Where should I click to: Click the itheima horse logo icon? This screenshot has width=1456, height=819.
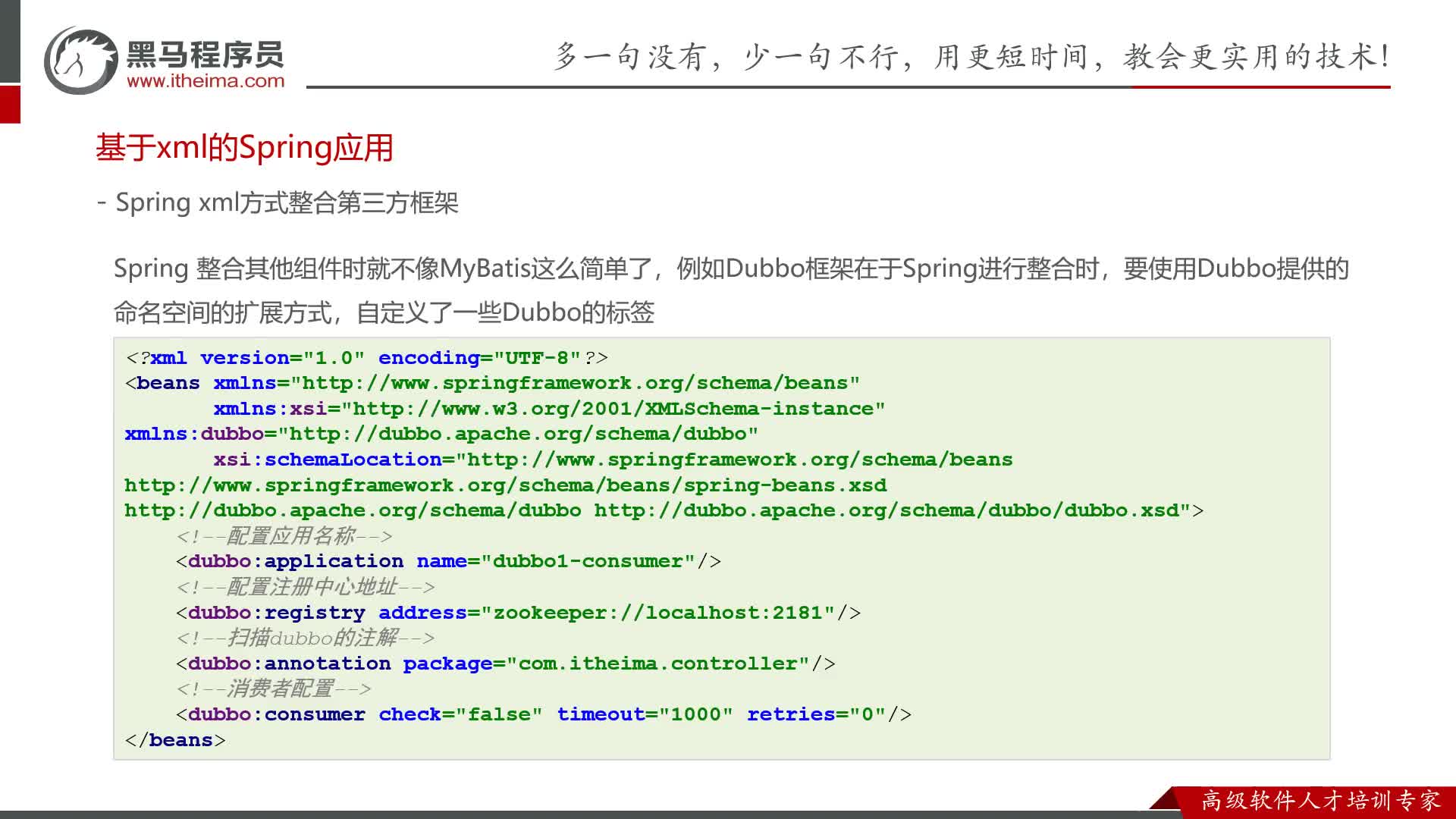point(81,61)
